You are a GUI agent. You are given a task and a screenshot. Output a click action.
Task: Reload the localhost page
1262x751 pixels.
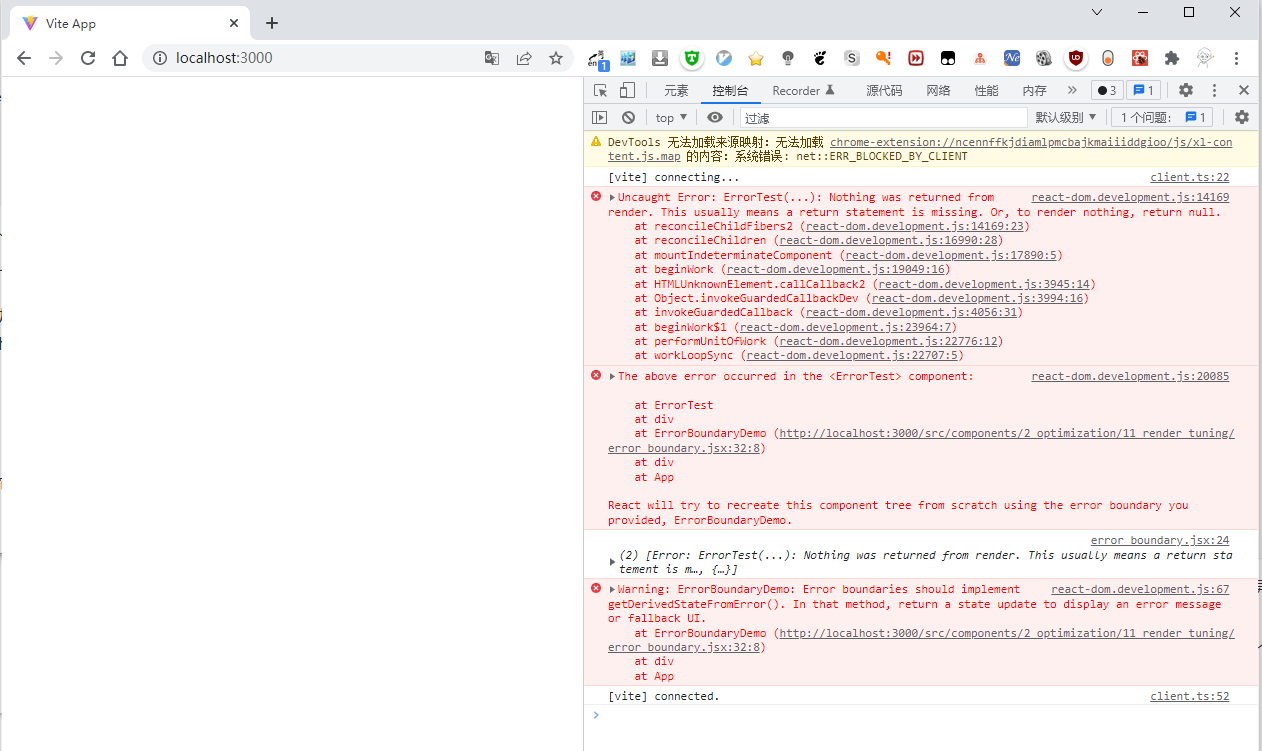point(88,58)
